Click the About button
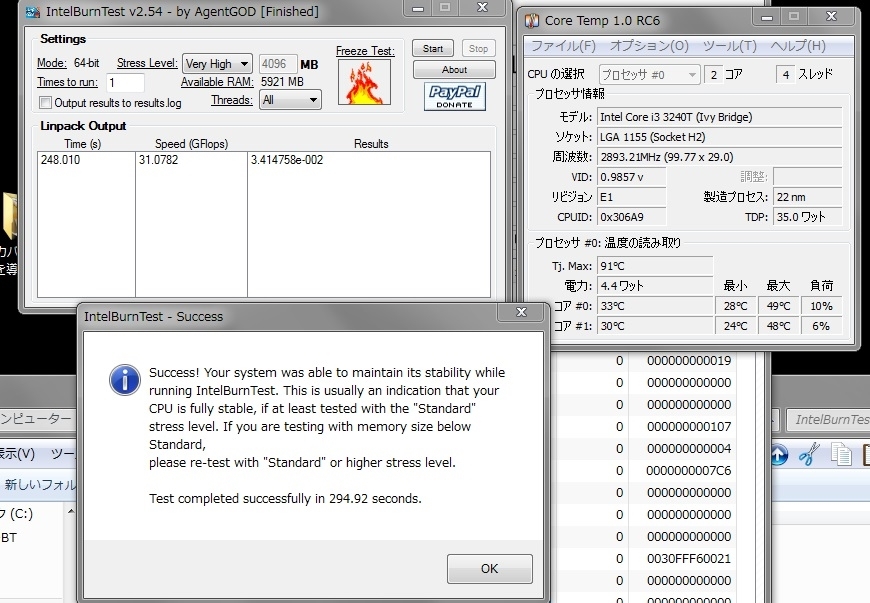 454,69
